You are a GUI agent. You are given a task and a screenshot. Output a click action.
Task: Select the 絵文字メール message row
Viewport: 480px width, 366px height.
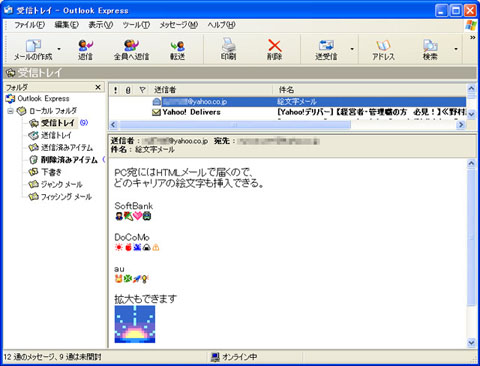click(287, 102)
